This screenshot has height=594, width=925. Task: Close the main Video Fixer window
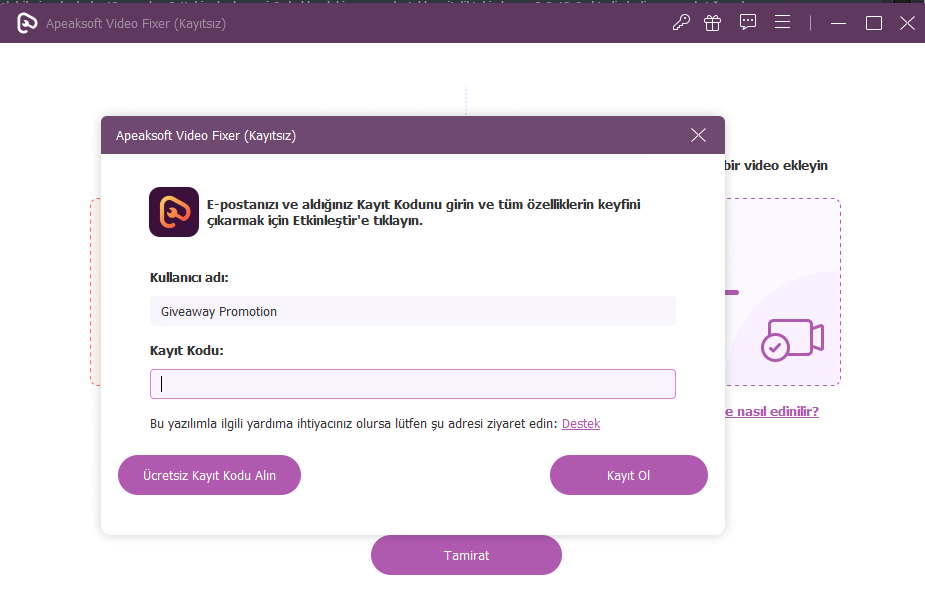coord(907,23)
